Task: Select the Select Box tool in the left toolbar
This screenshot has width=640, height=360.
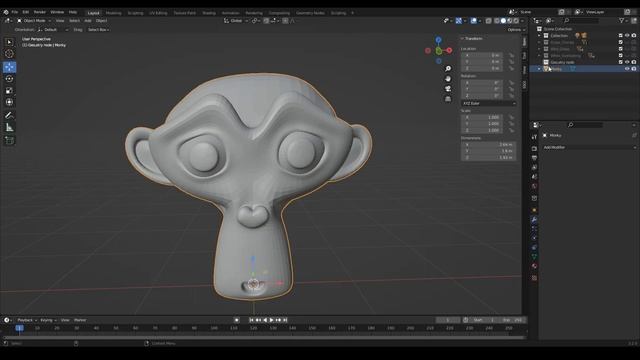Action: pos(9,42)
